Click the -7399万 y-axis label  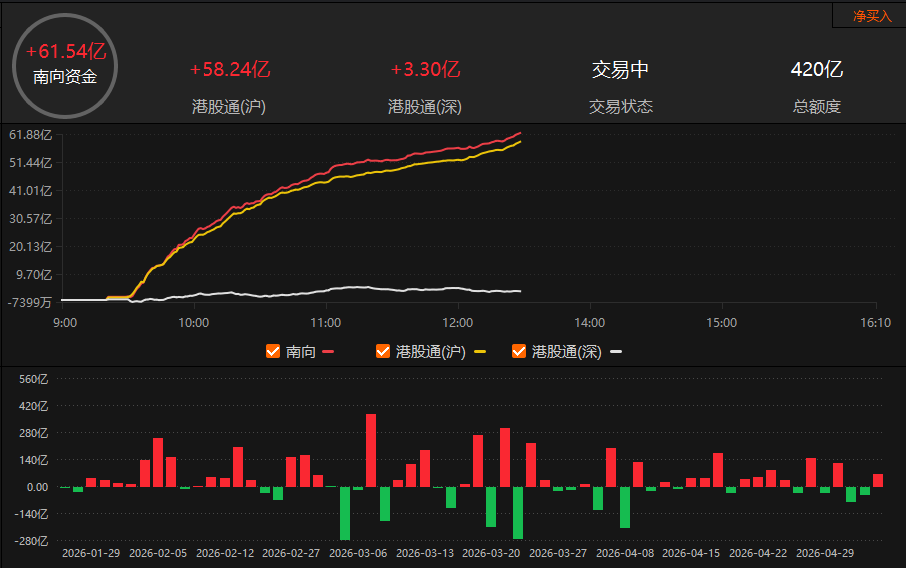pos(29,302)
